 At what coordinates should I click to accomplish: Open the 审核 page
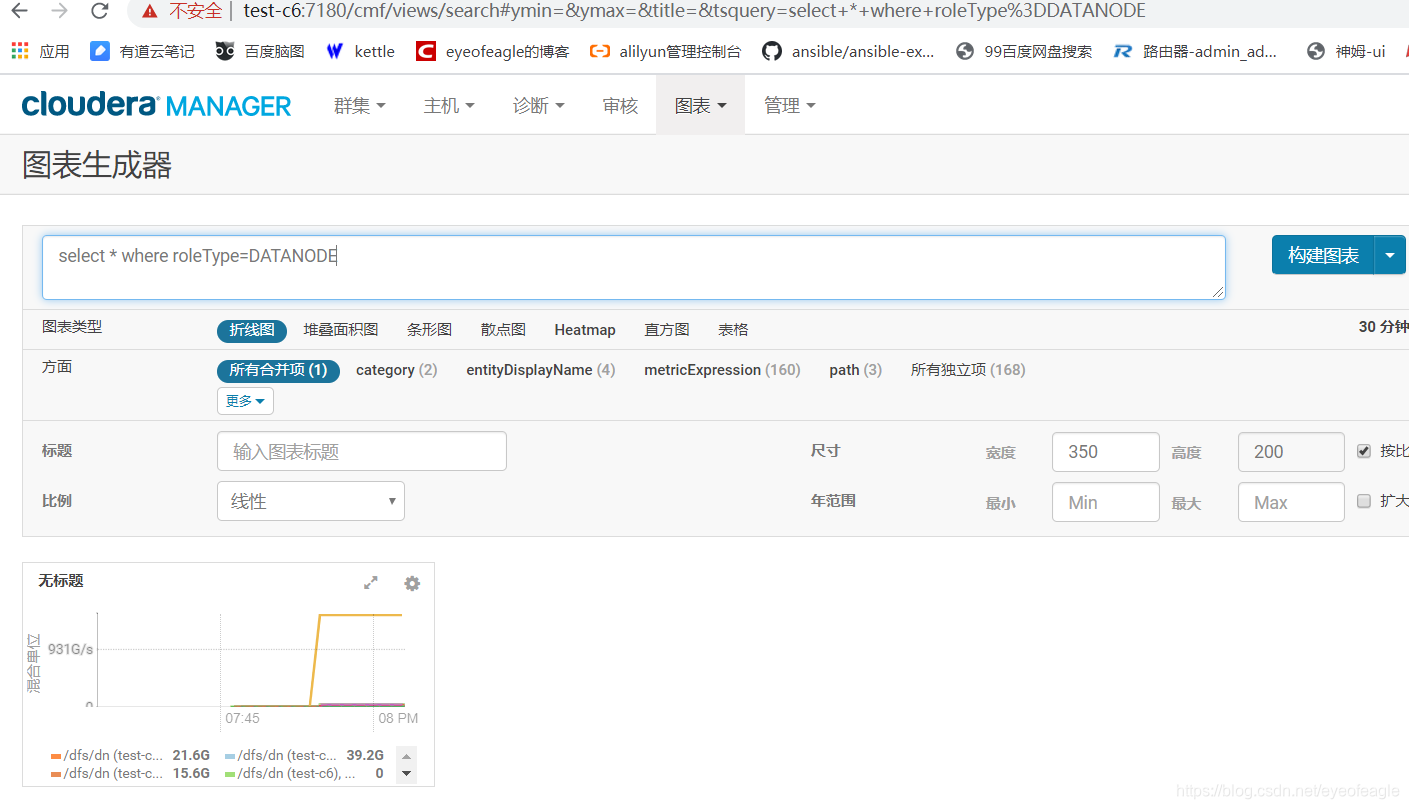tap(620, 105)
